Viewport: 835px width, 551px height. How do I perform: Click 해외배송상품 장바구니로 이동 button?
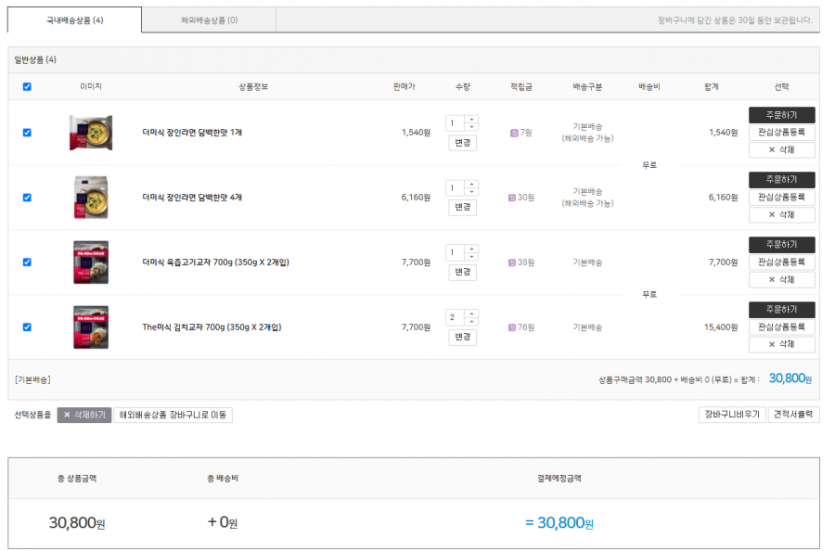(x=173, y=415)
